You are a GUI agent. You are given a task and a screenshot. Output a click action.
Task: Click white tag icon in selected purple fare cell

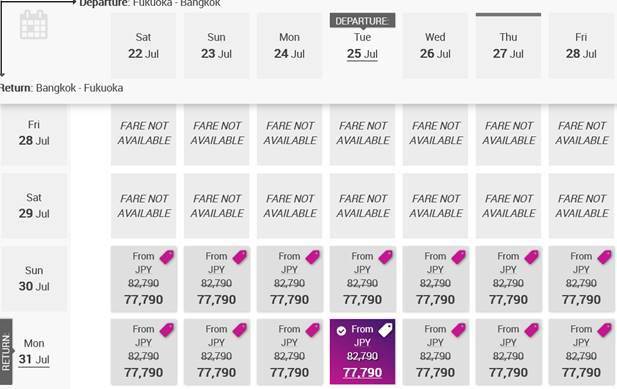coord(386,330)
